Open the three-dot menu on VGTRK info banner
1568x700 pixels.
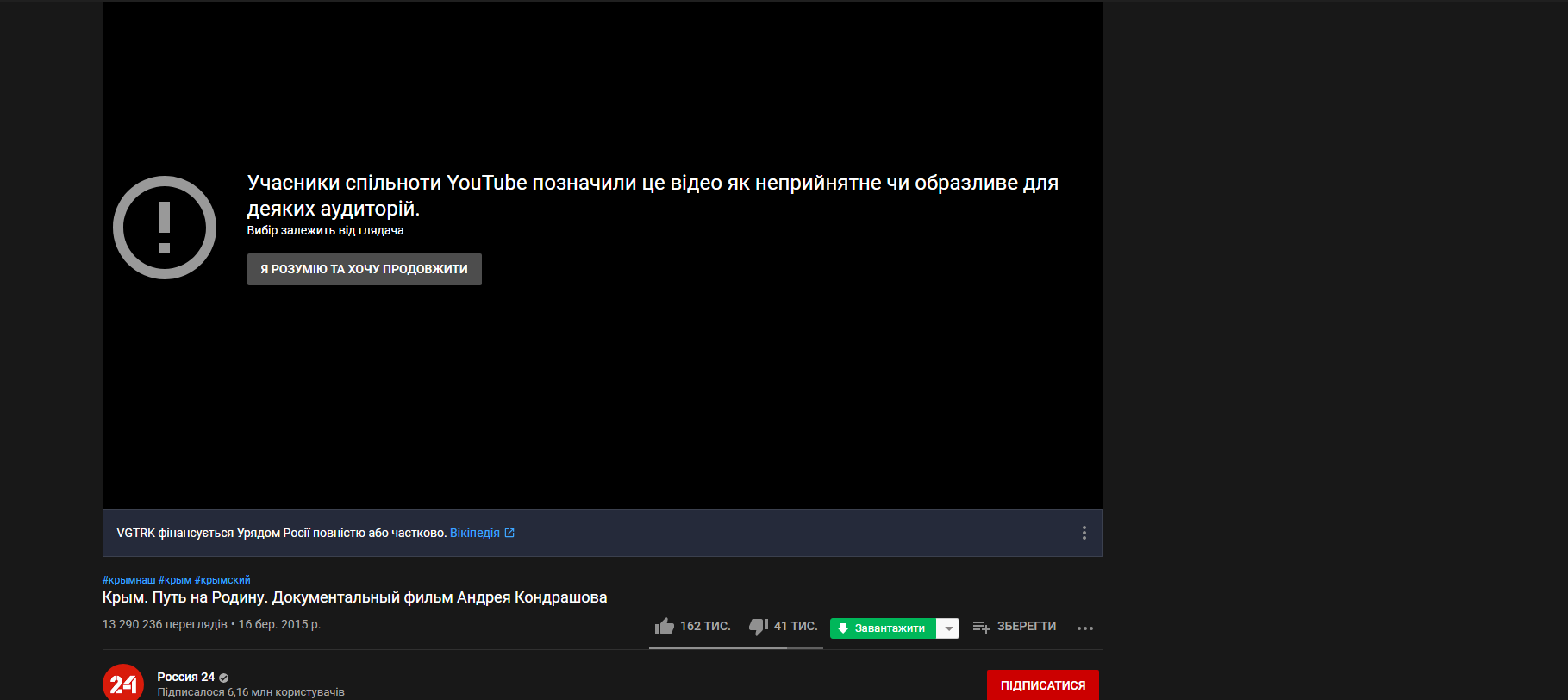pyautogui.click(x=1084, y=533)
